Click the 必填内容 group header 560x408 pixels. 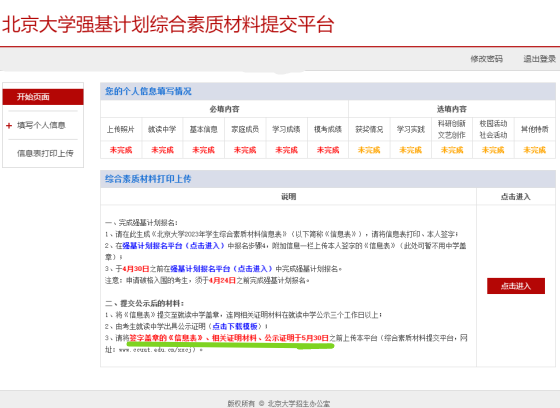pyautogui.click(x=224, y=109)
